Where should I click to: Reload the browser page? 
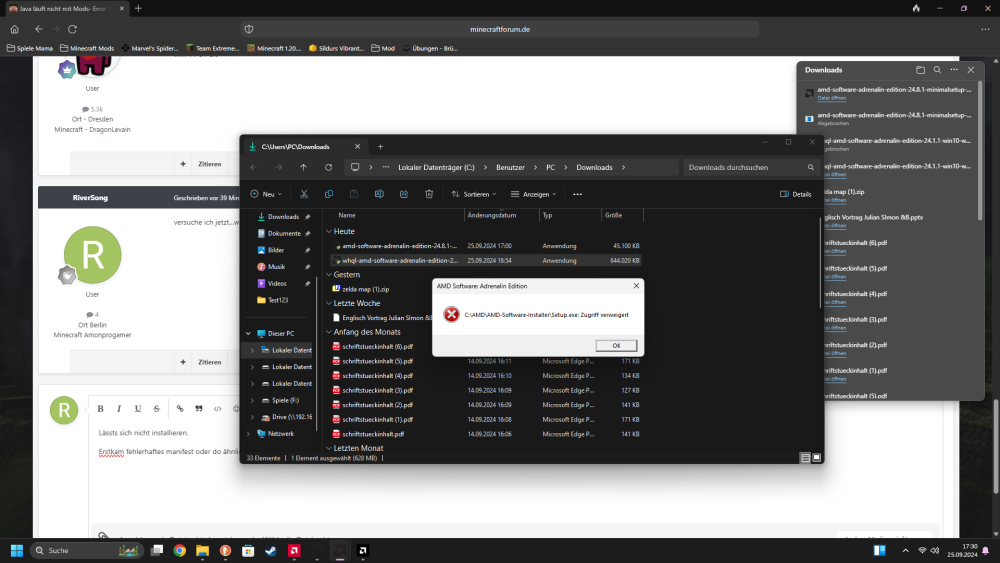pos(73,29)
